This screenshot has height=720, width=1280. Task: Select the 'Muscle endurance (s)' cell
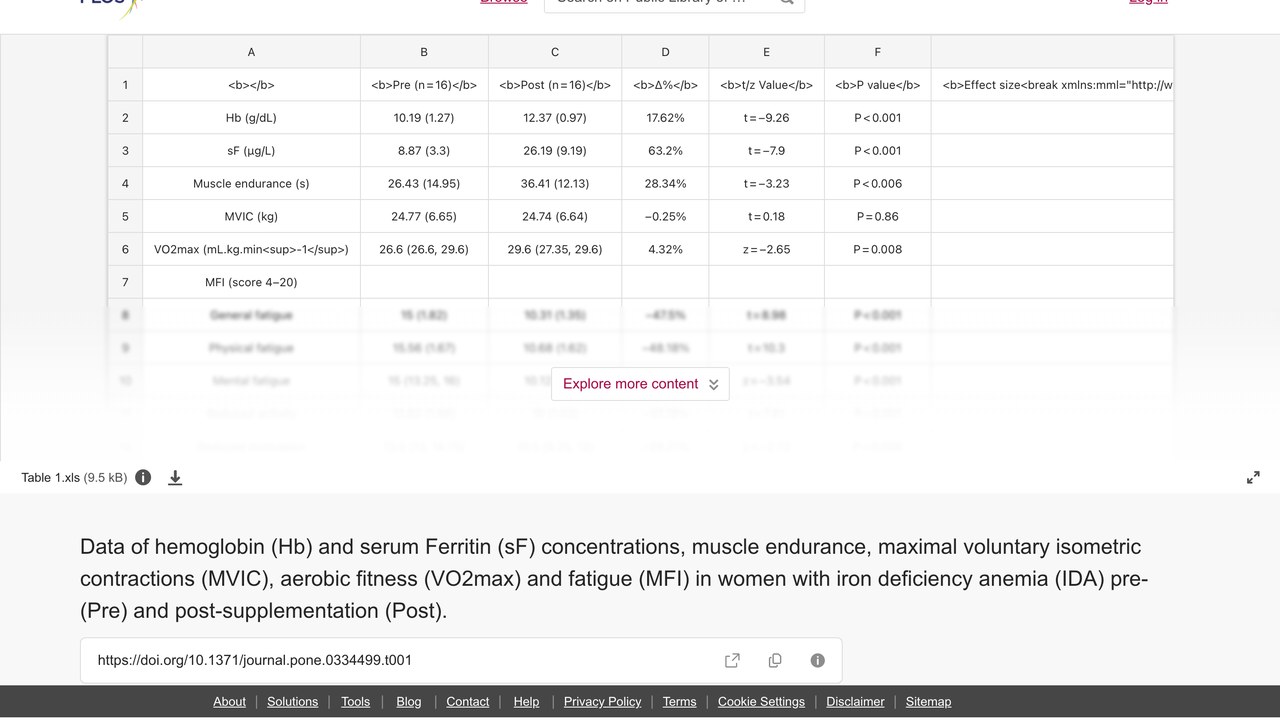pyautogui.click(x=251, y=184)
